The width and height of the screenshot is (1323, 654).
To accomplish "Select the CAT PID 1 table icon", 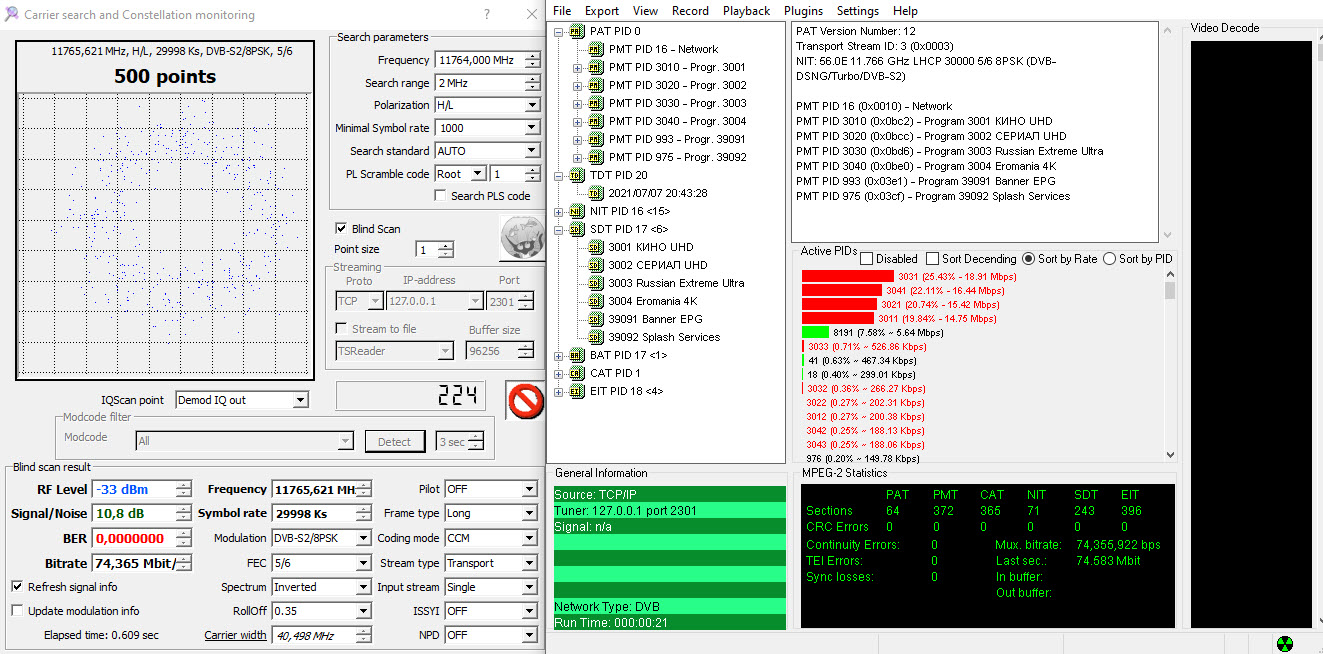I will pos(577,373).
